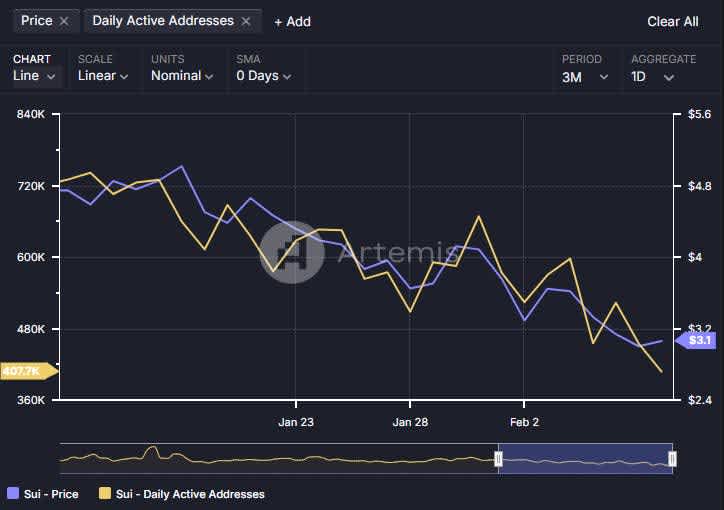Click the UNITS option heading
The height and width of the screenshot is (510, 724).
click(x=168, y=59)
